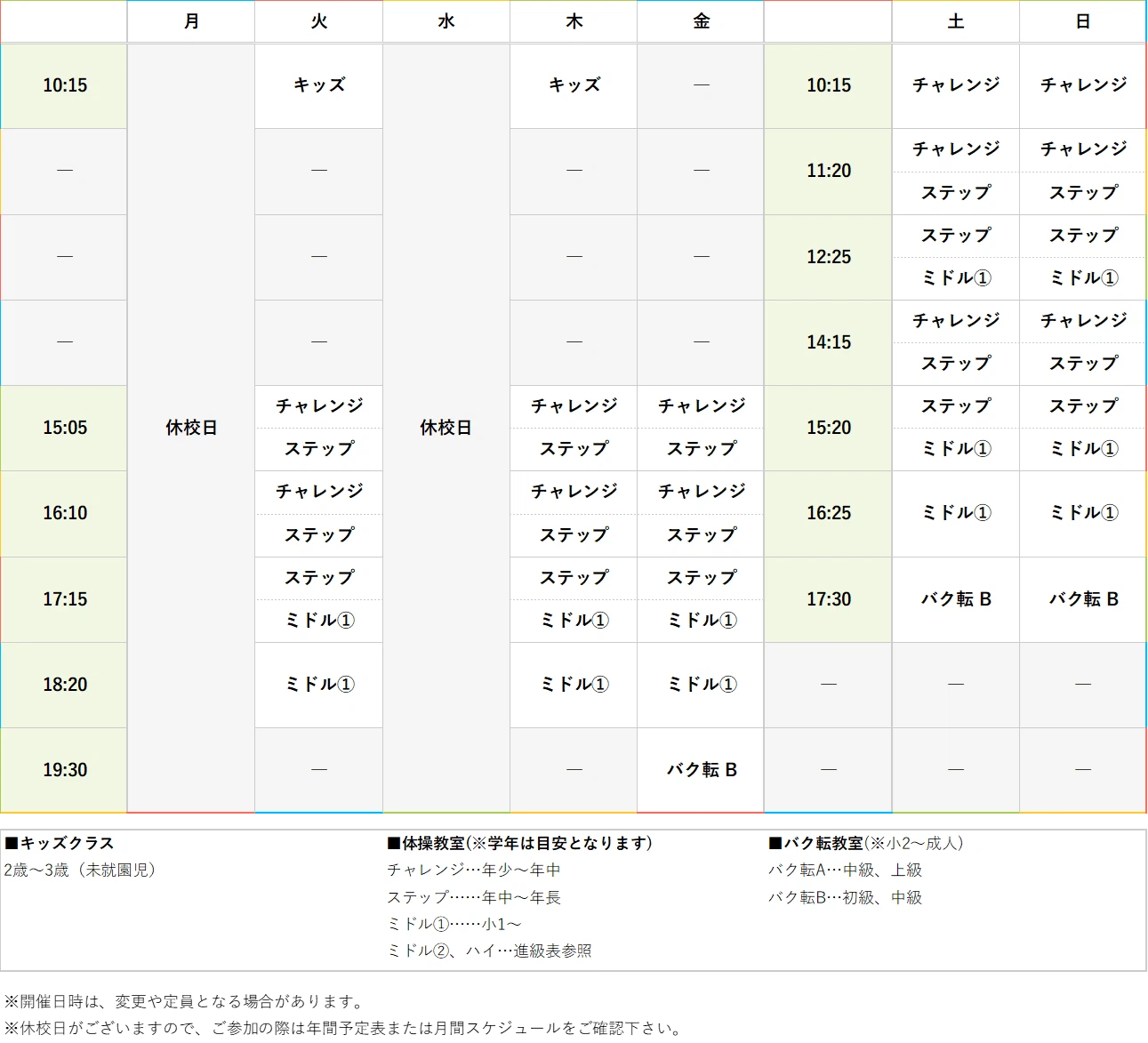The image size is (1148, 1043).
Task: Select ミドル① under Sunday 16:25
Action: 1082,514
